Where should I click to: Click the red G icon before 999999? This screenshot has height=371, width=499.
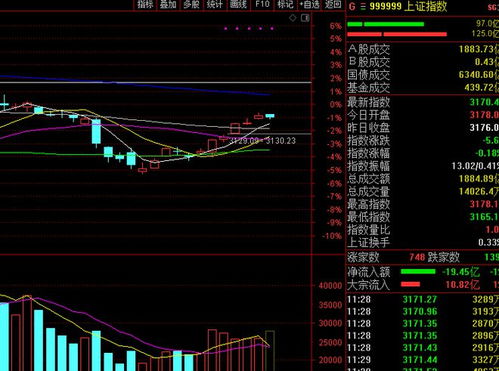click(x=352, y=6)
